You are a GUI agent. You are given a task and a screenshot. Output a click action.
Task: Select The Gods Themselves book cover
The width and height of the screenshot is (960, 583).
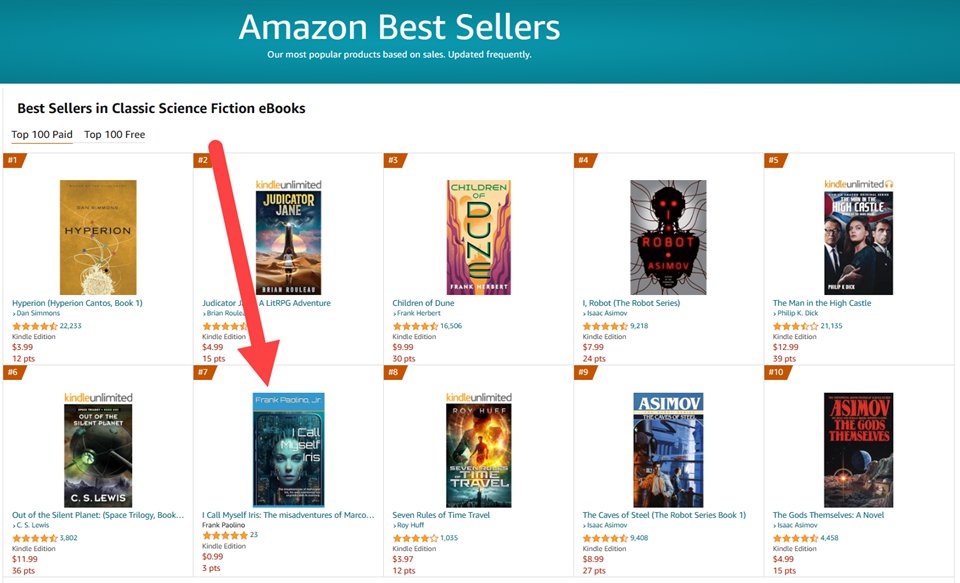[858, 450]
